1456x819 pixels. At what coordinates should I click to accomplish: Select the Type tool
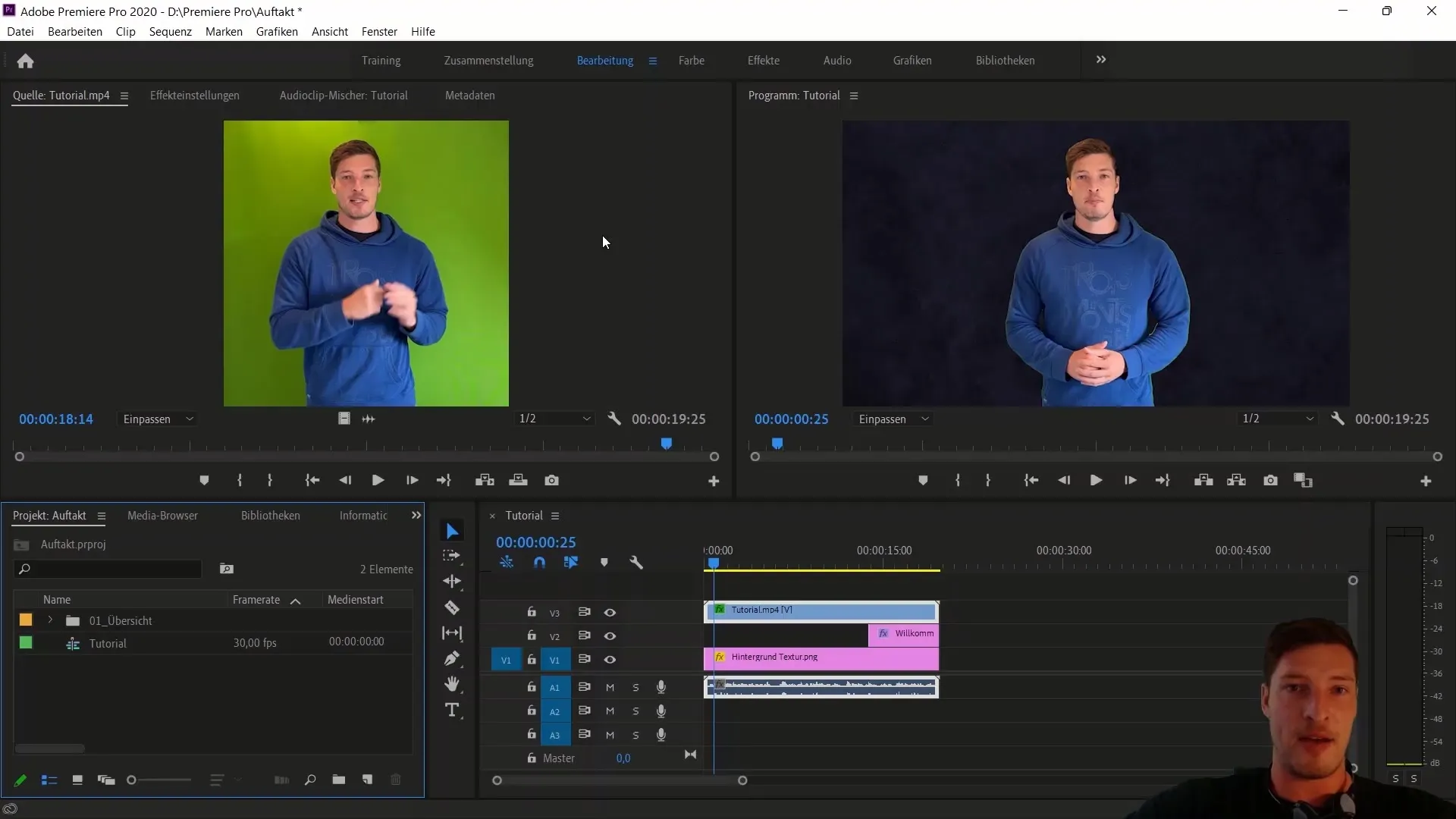(x=452, y=710)
